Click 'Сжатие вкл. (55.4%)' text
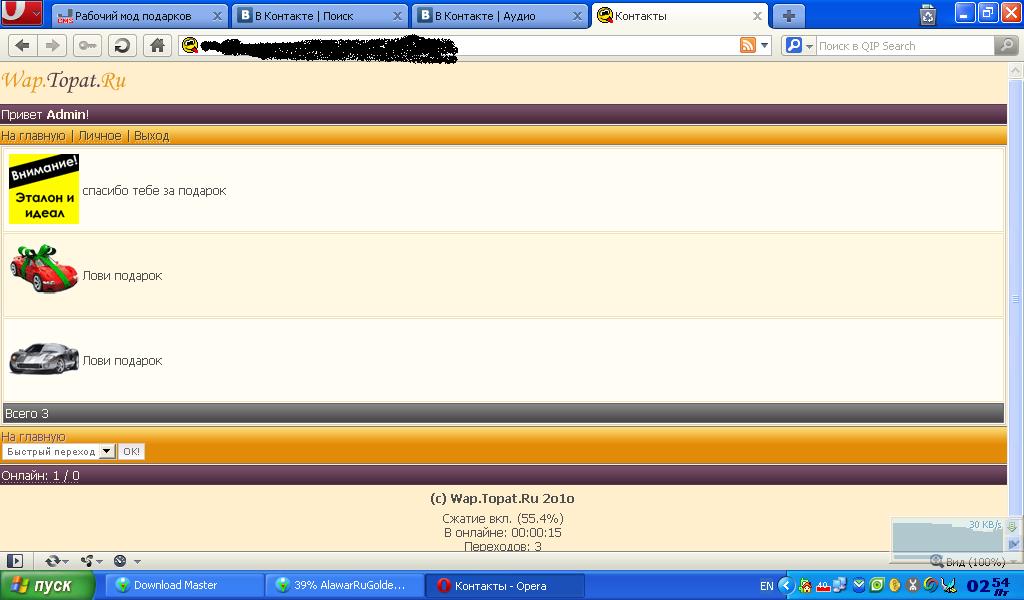1024x600 pixels. tap(503, 518)
